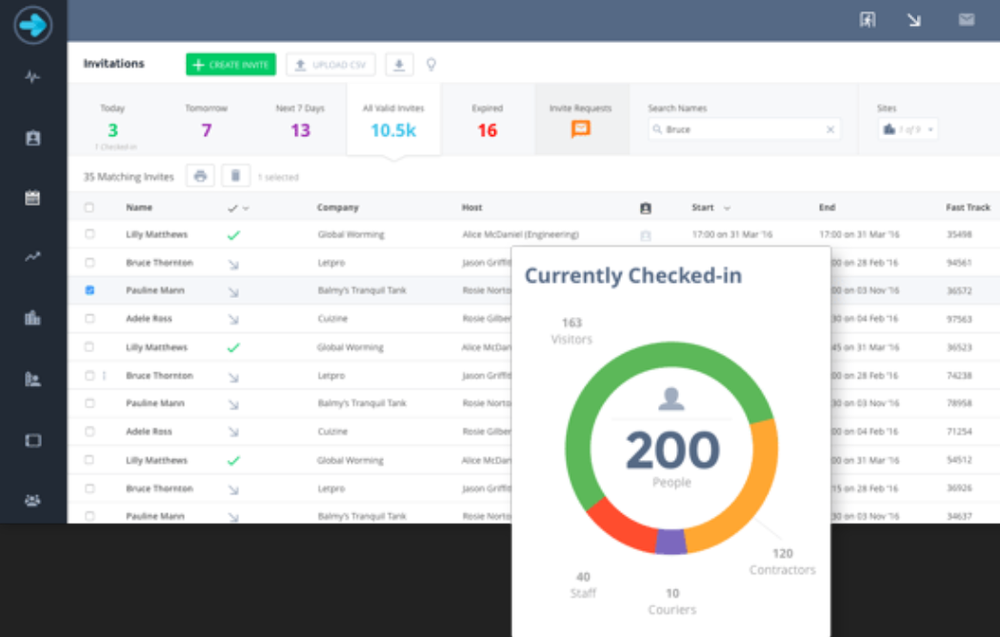The width and height of the screenshot is (1000, 637).
Task: Select the checkbox for Bruce Thornton's first invite
Action: click(89, 261)
